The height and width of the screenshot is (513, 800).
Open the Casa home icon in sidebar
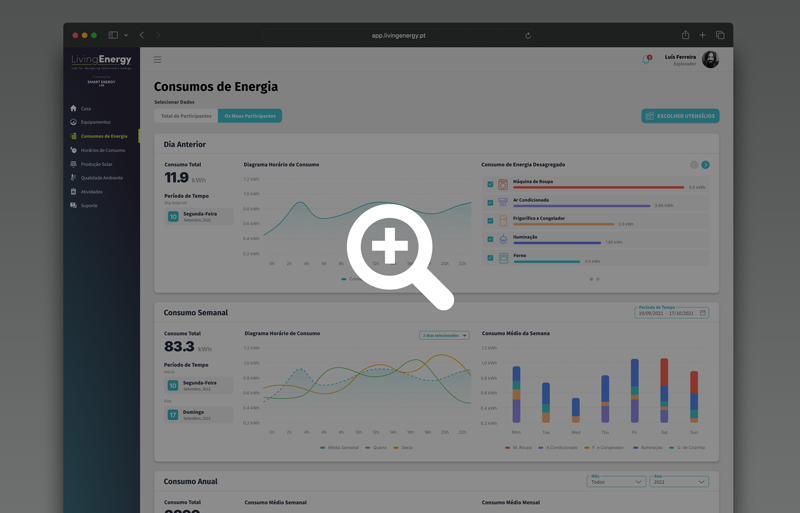coord(73,108)
